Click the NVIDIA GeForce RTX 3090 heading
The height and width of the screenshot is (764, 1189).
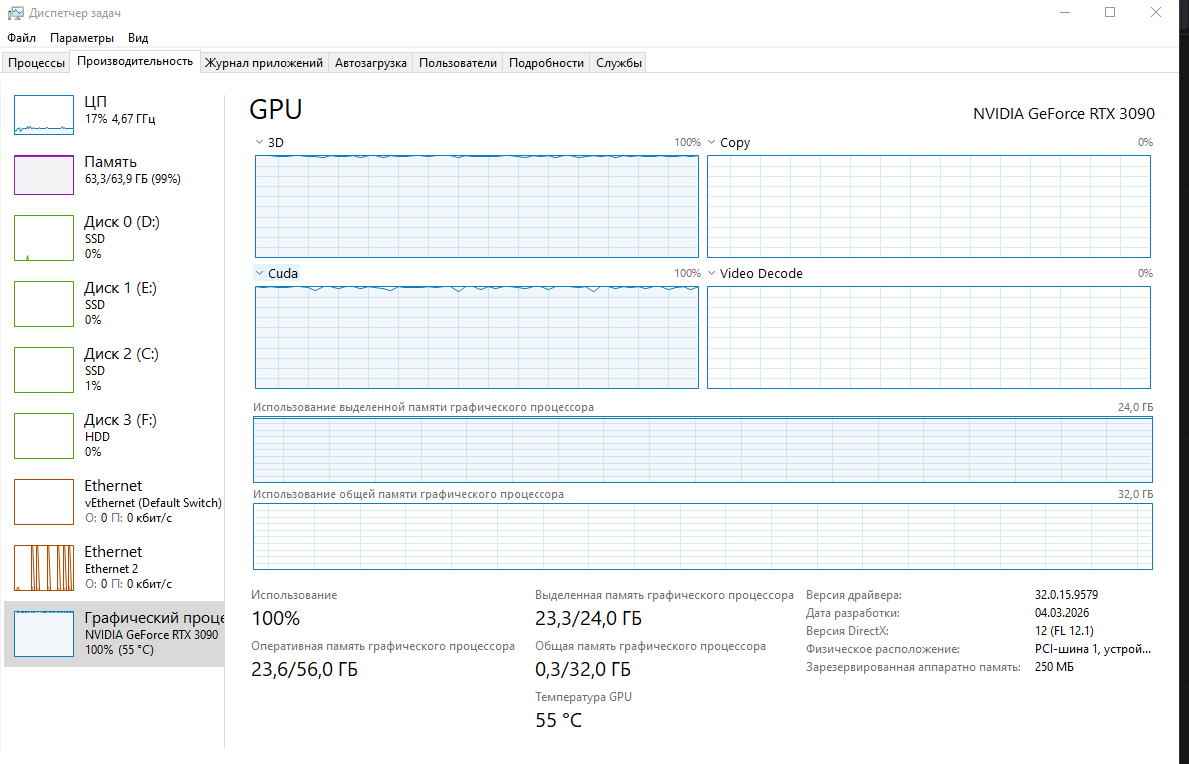[1064, 114]
